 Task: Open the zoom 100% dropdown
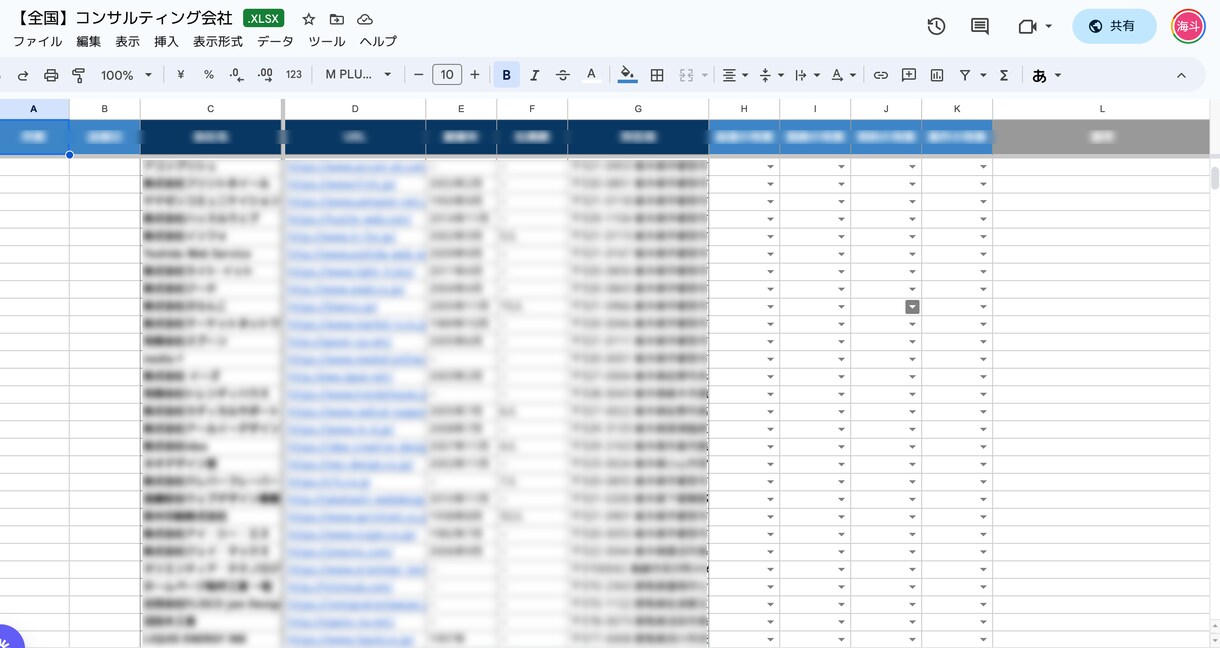(126, 75)
